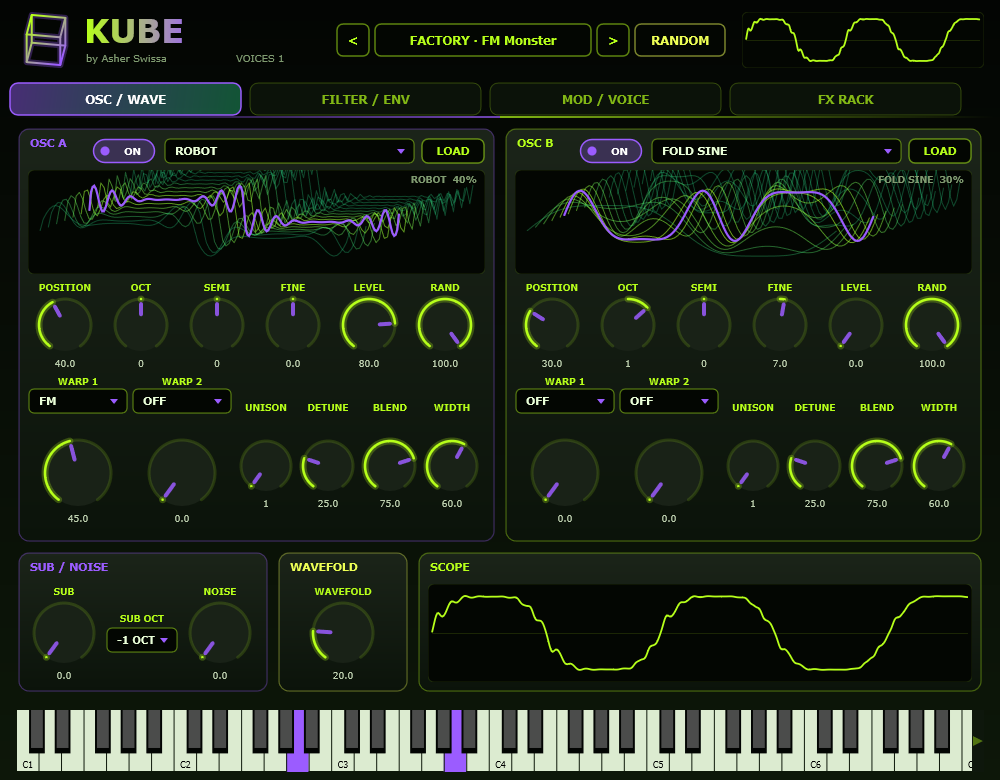Screen dimensions: 1000x780
Task: Click the OSC A RAND knob
Action: (445, 324)
